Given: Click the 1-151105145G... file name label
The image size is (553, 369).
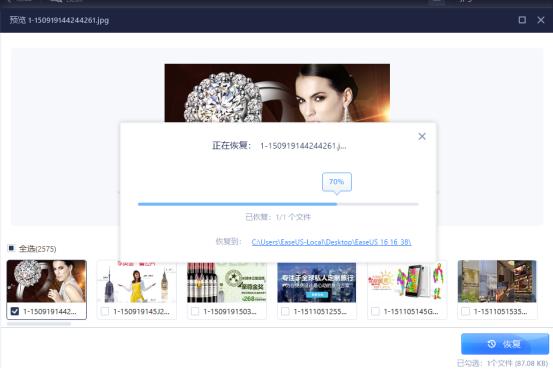Looking at the screenshot, I should [411, 311].
